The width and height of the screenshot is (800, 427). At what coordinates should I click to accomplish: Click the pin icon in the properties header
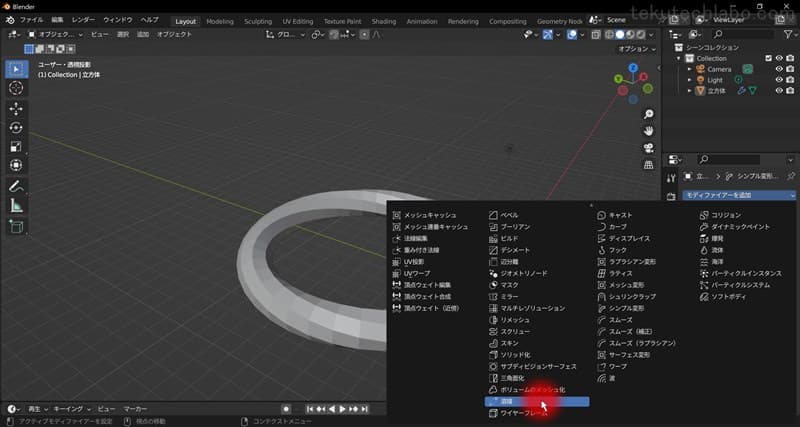pyautogui.click(x=791, y=176)
